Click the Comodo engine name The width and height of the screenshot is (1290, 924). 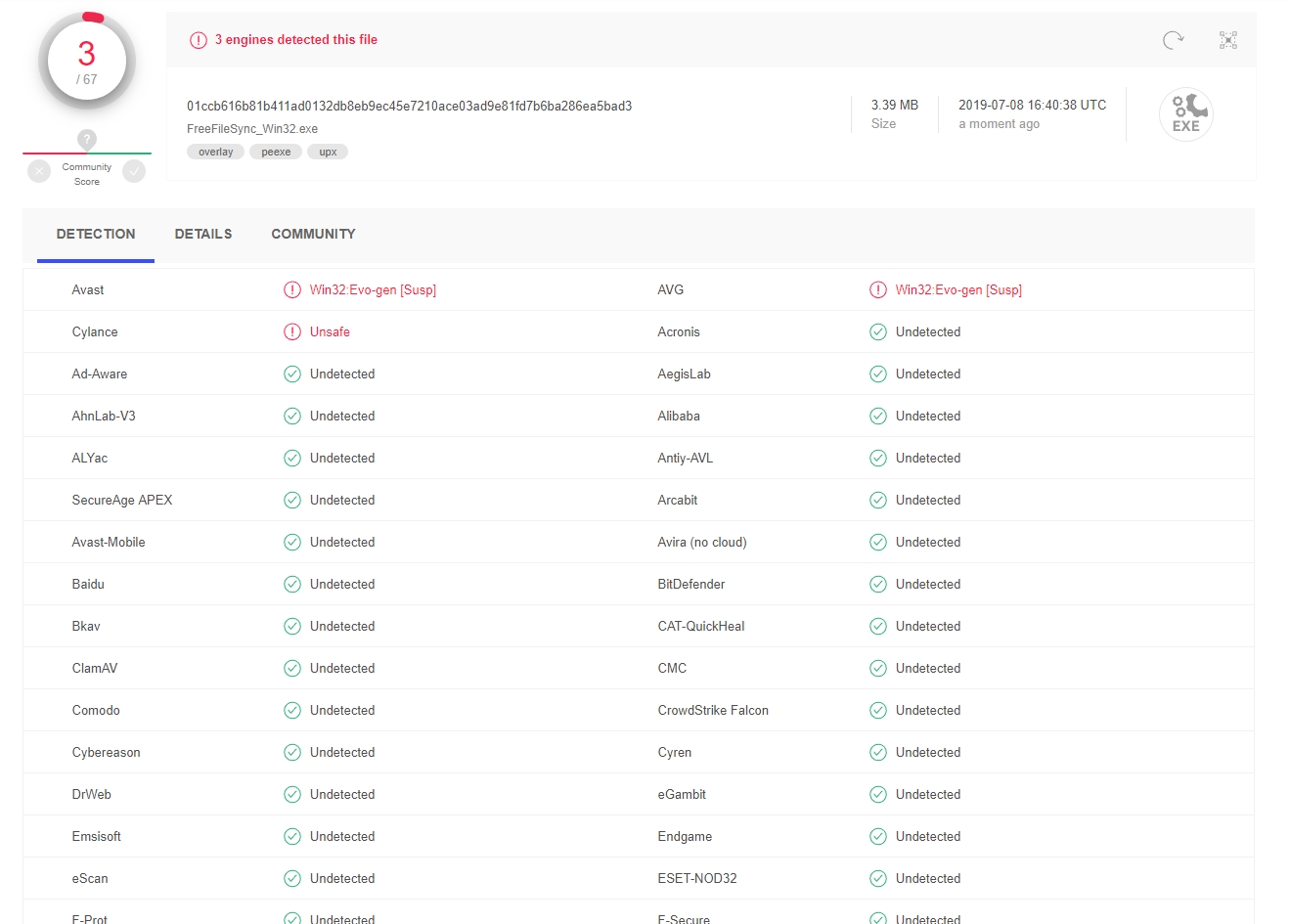coord(96,710)
